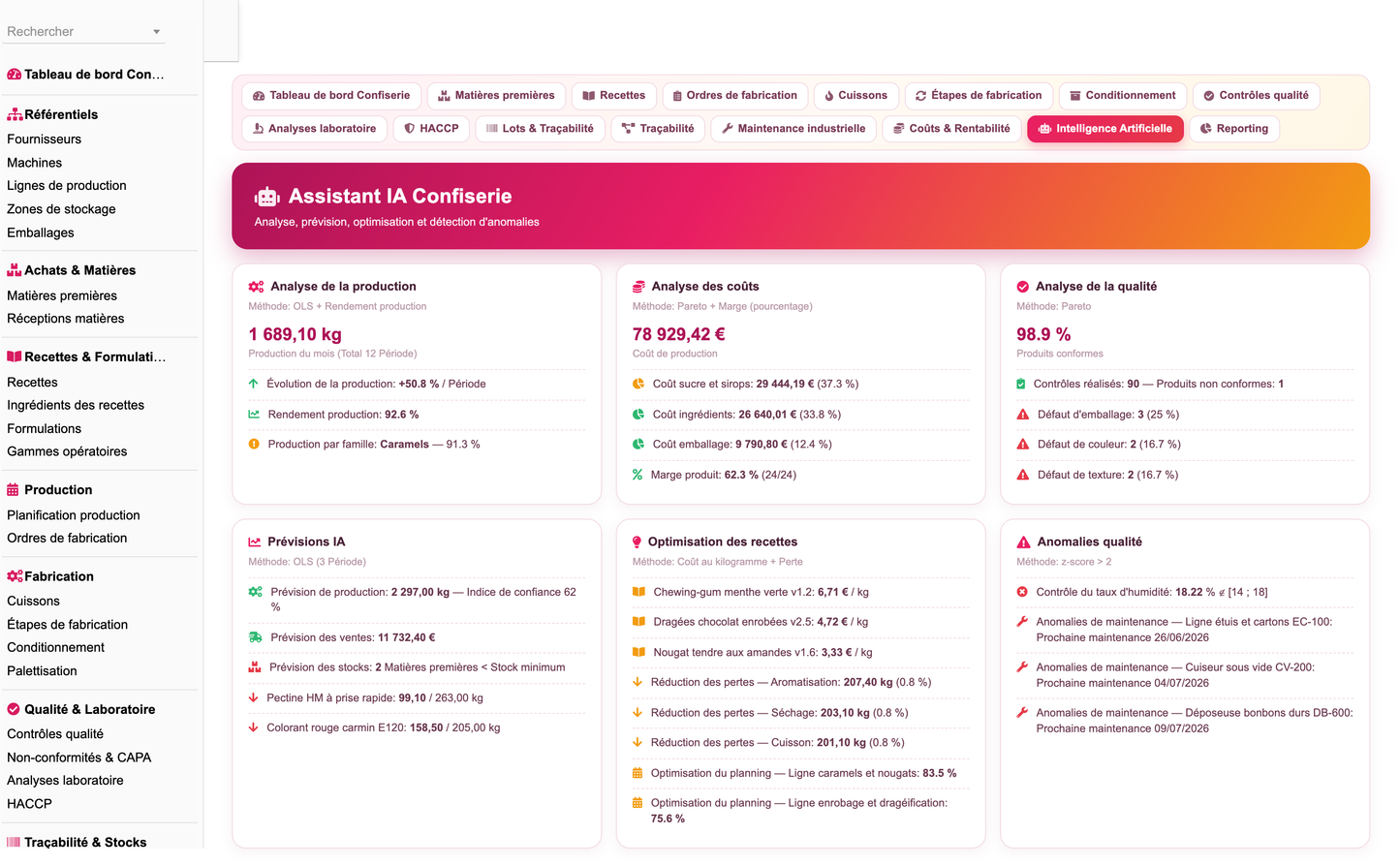Image resolution: width=1400 pixels, height=866 pixels.
Task: Switch to Matières premières tab
Action: coord(496,96)
